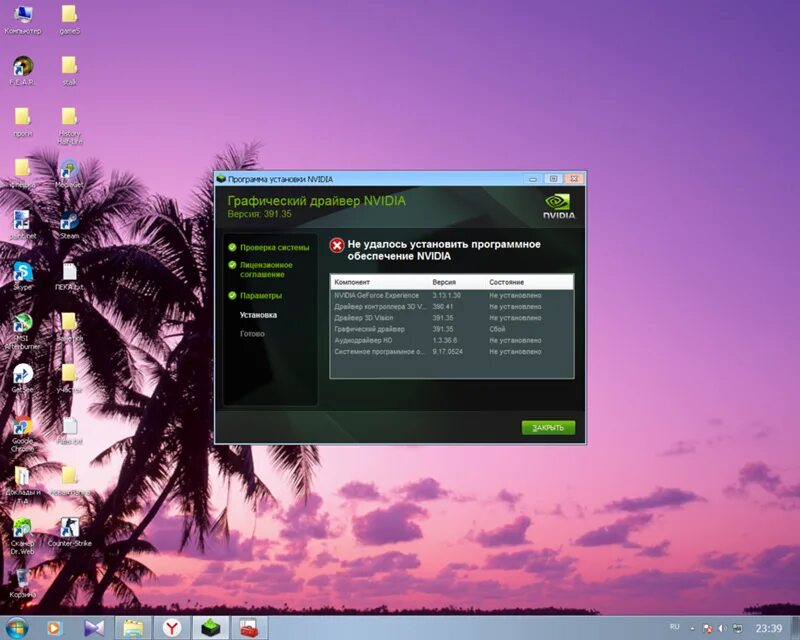
Task: Click the Версия: 391.35 subtitle
Action: click(x=259, y=214)
